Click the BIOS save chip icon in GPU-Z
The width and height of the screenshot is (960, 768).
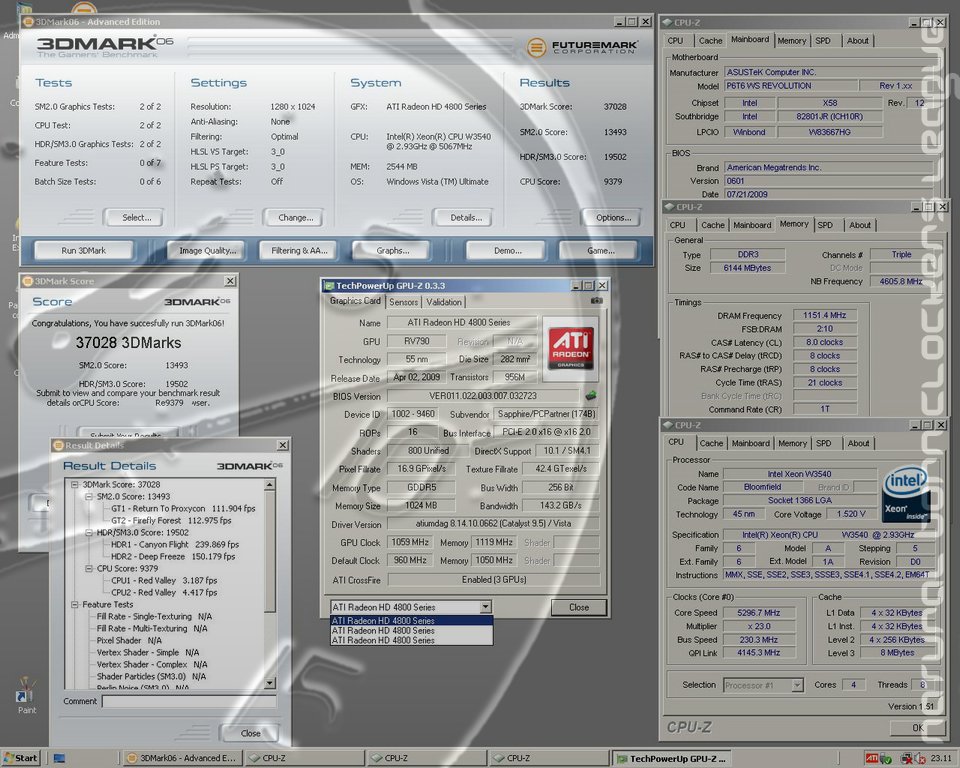pos(591,396)
